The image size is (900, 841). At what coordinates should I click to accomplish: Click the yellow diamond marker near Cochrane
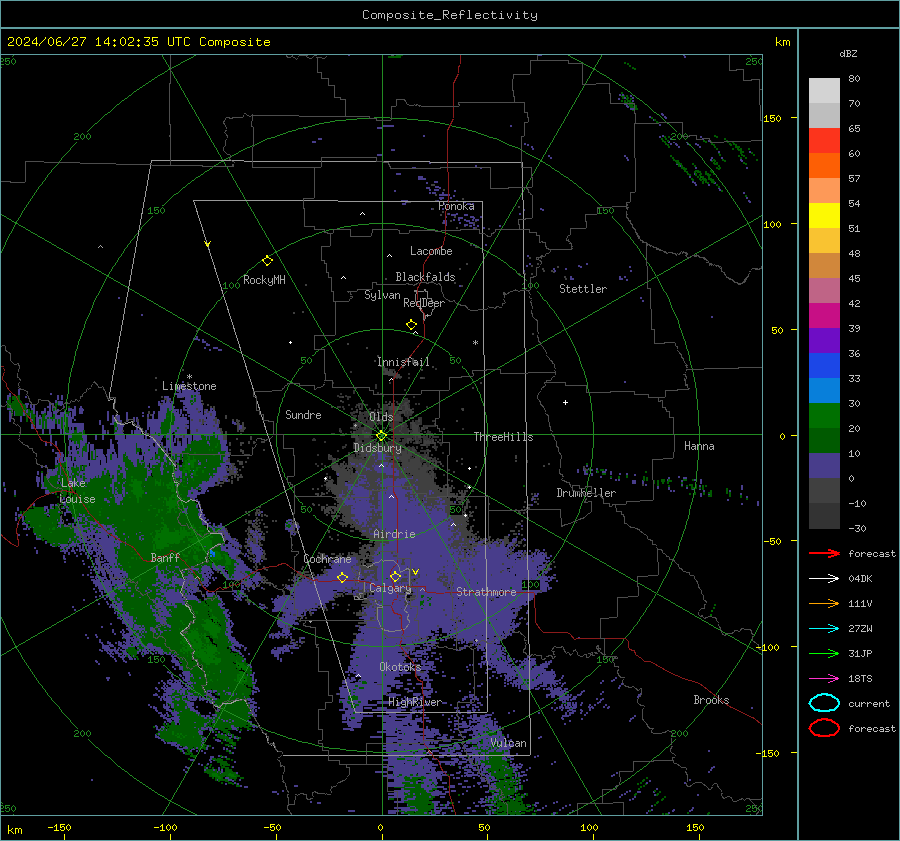(342, 577)
